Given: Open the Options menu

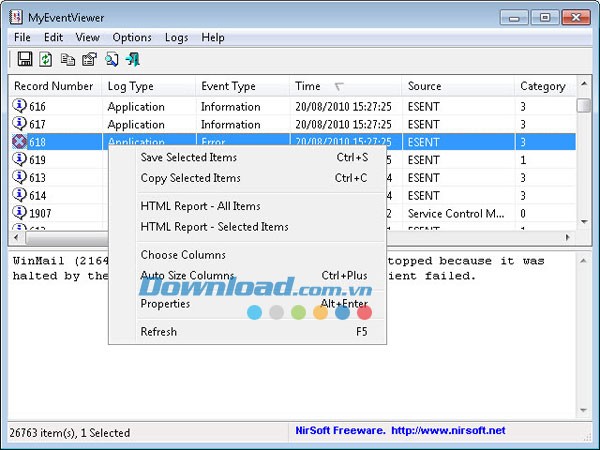Looking at the screenshot, I should pyautogui.click(x=132, y=38).
